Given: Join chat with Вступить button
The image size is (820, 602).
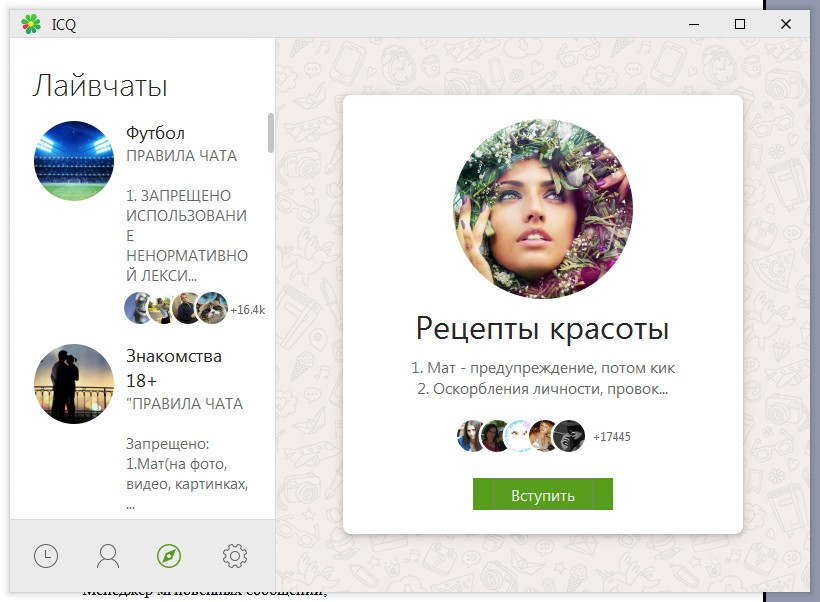Looking at the screenshot, I should 543,494.
